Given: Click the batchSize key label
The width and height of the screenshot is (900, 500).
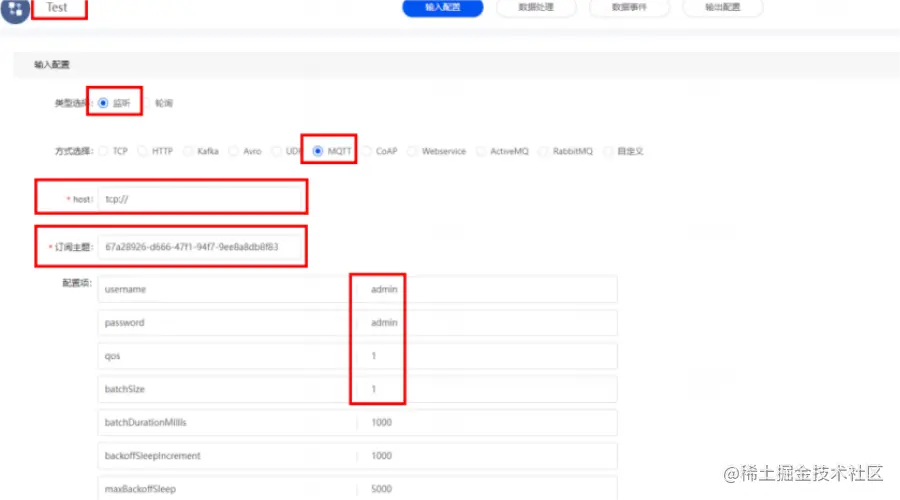Looking at the screenshot, I should click(125, 389).
